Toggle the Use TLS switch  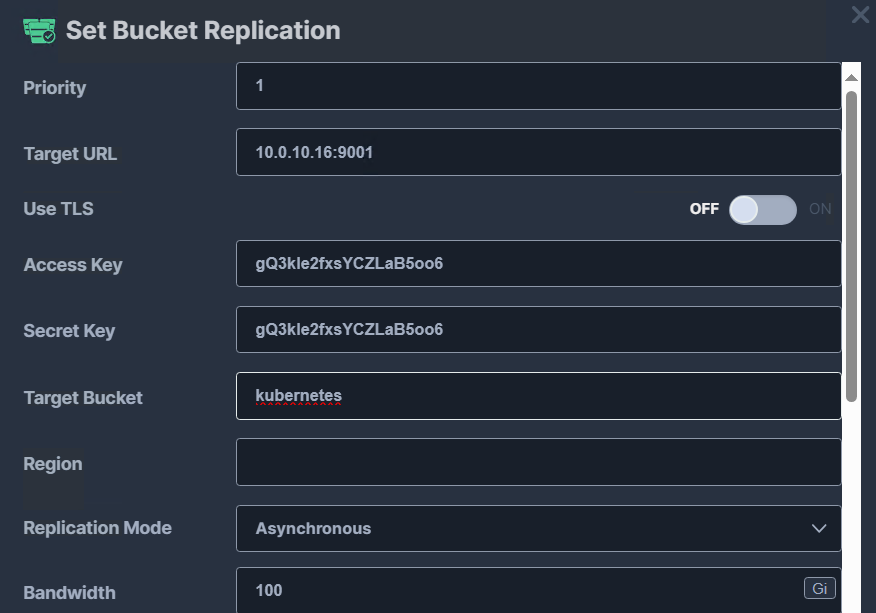[762, 209]
